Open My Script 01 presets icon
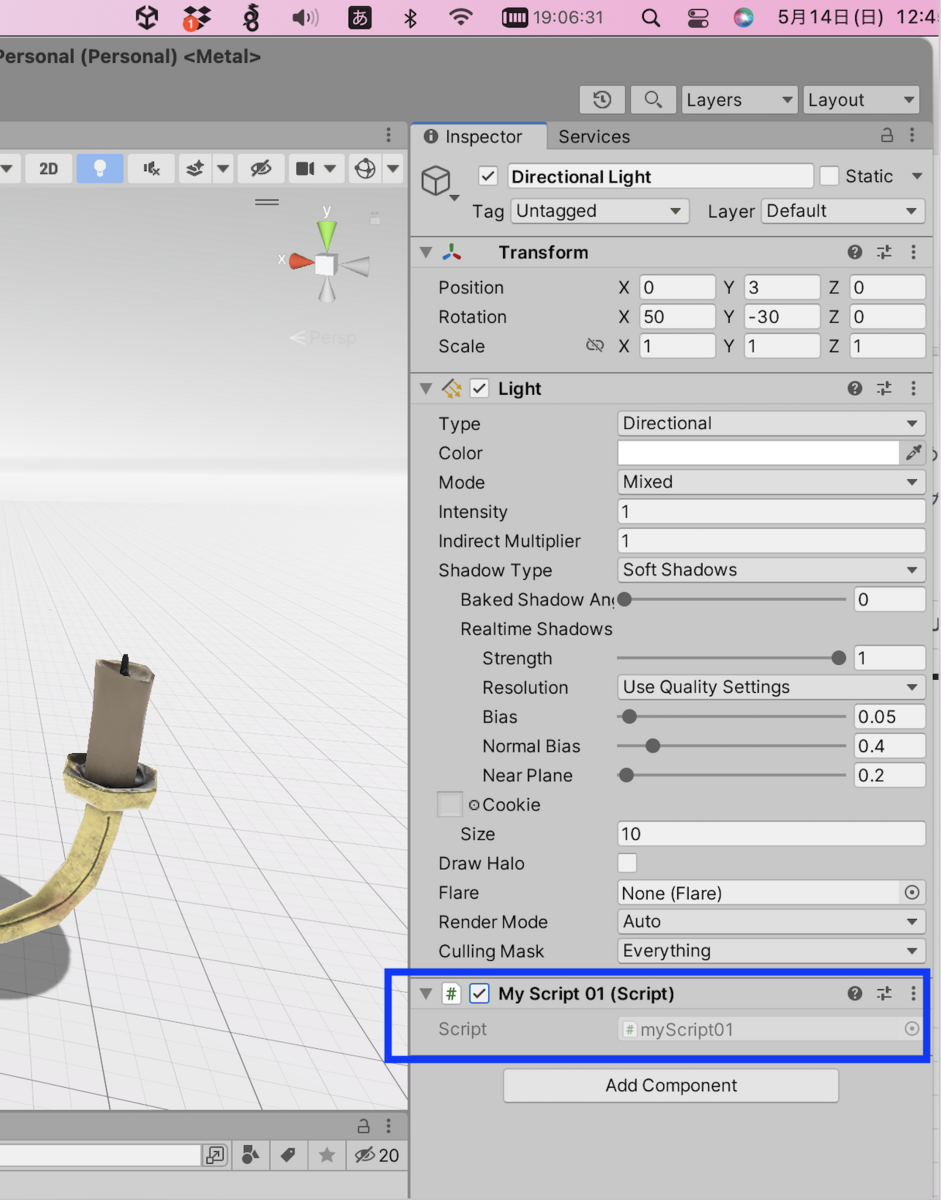The width and height of the screenshot is (941, 1200). click(x=884, y=993)
